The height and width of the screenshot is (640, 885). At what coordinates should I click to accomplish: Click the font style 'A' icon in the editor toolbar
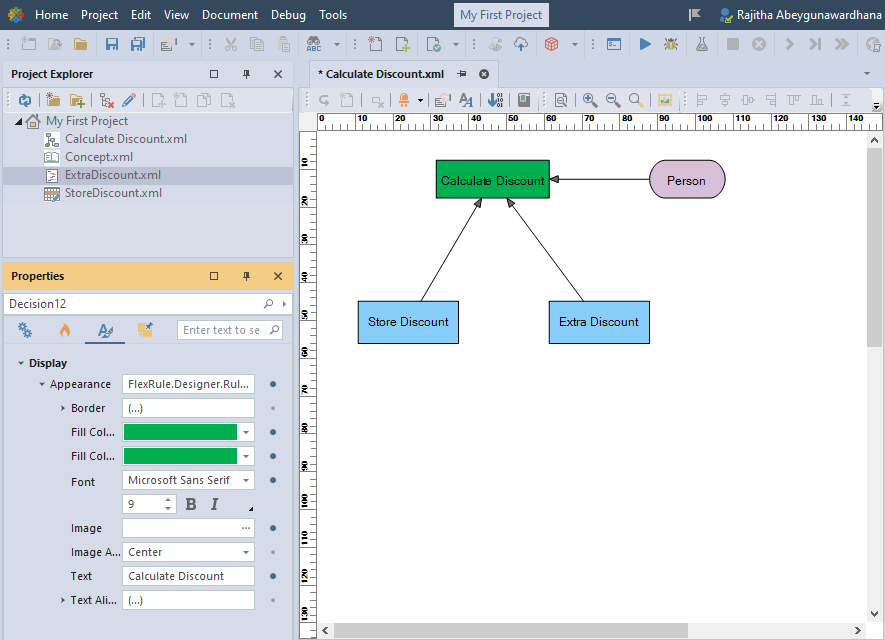(x=466, y=100)
